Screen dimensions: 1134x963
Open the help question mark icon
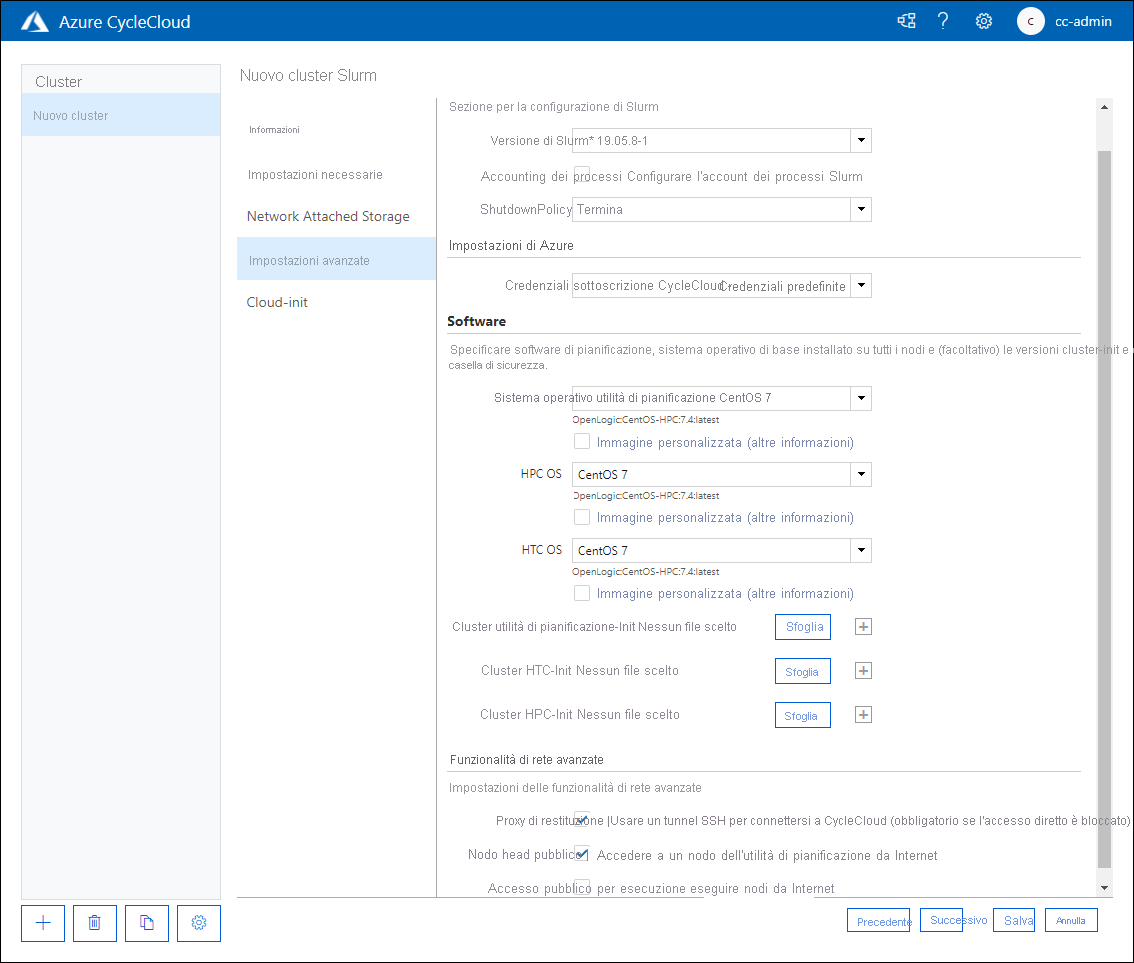(x=943, y=20)
